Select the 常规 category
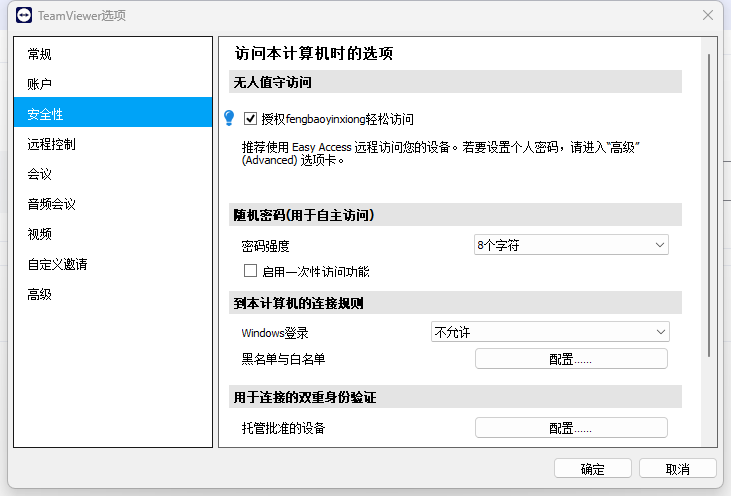731x496 pixels. 113,54
